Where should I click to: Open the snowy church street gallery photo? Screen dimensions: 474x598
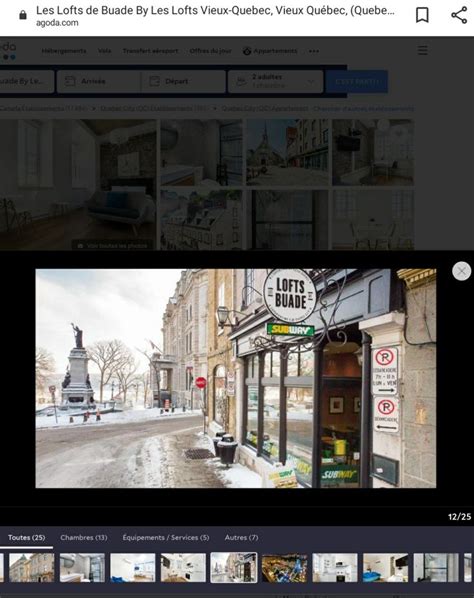(287, 153)
